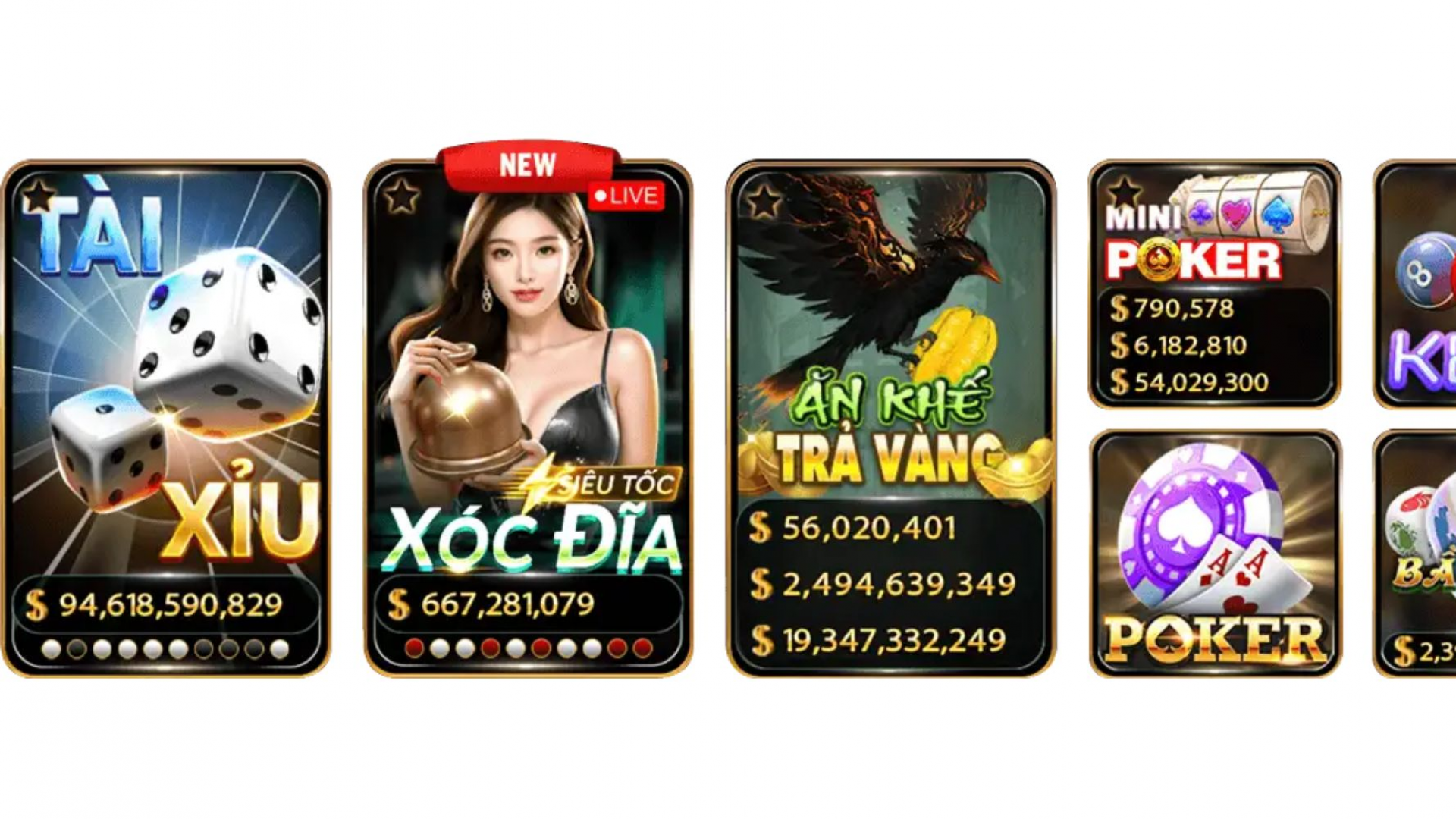Open the Tài Xỉu dice game
The image size is (1456, 819).
point(166,418)
